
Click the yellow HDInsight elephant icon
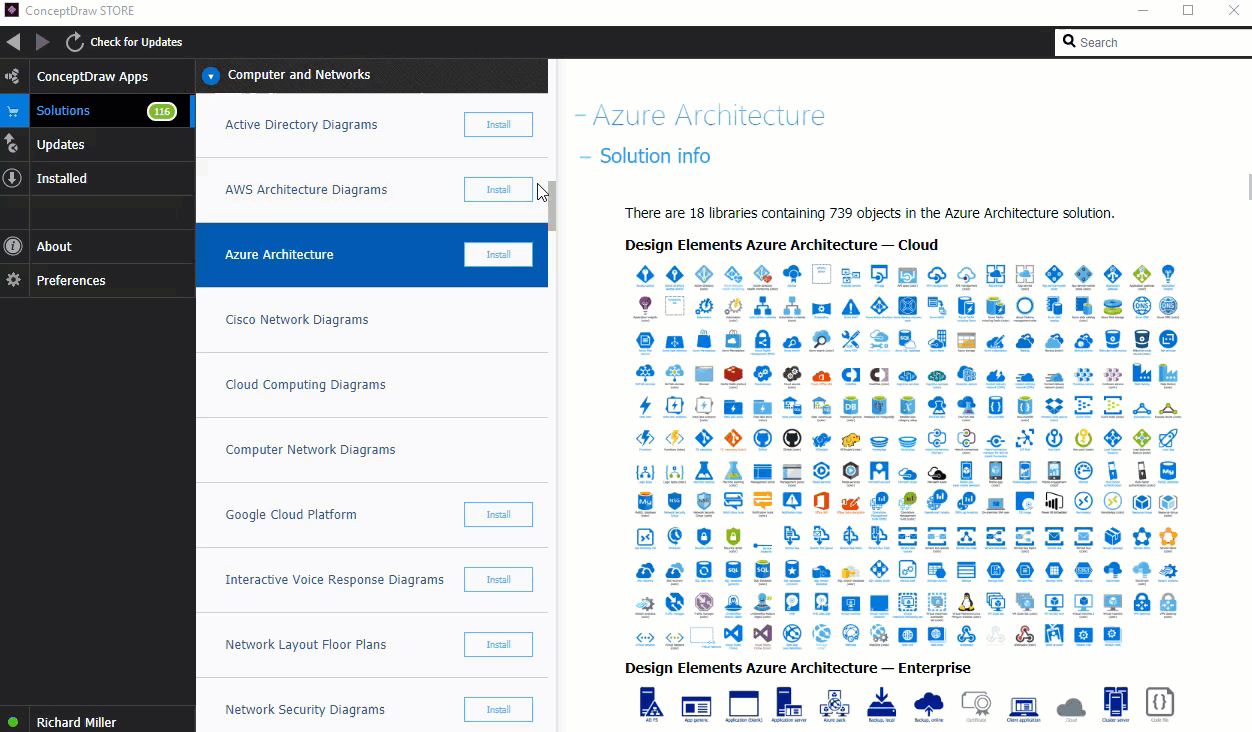click(850, 440)
